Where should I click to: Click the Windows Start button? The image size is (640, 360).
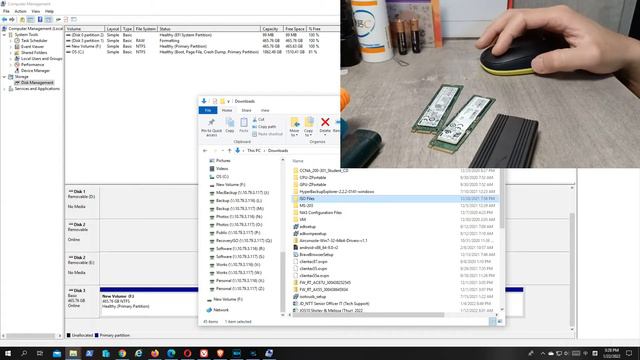point(8,353)
